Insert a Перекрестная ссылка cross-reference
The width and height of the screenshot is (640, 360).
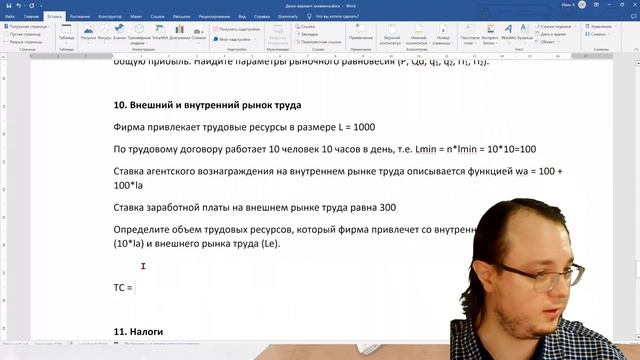(319, 42)
